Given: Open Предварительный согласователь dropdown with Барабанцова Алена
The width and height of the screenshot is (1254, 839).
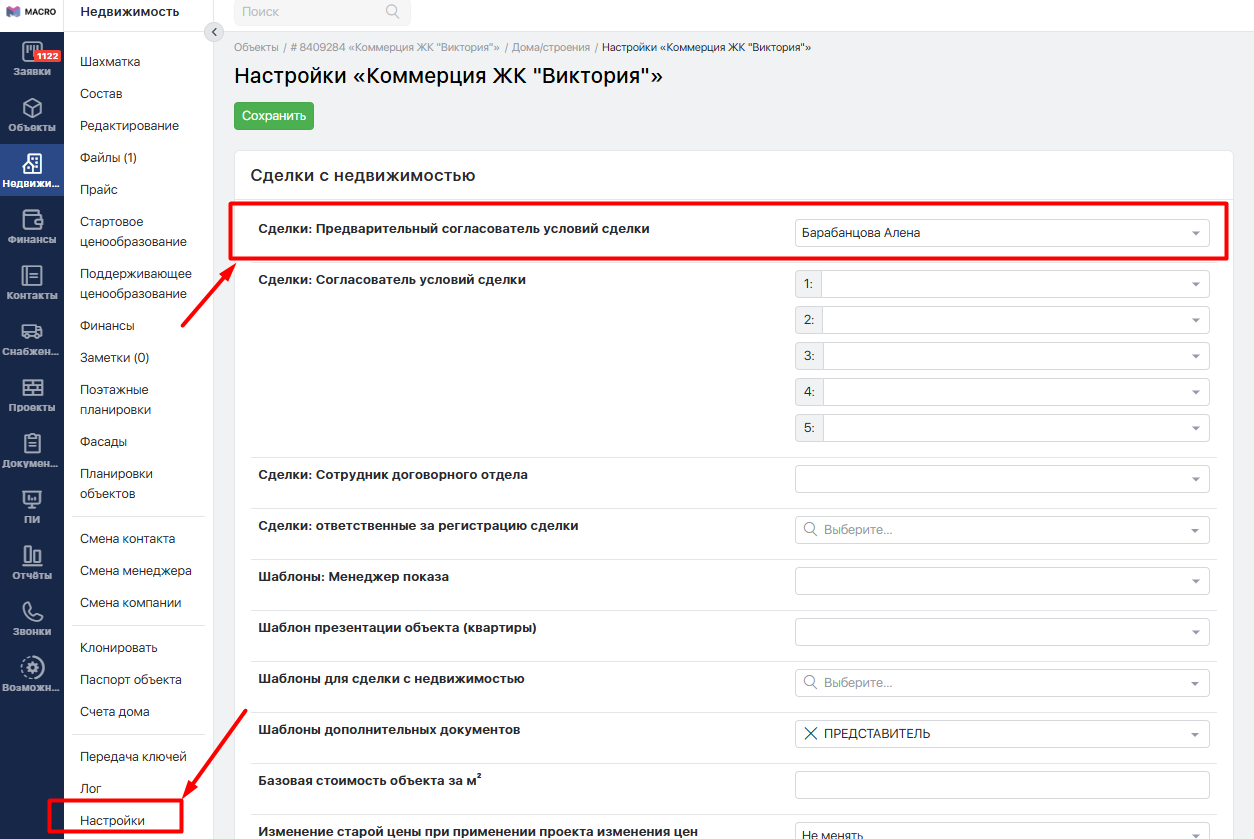Looking at the screenshot, I should click(1001, 233).
